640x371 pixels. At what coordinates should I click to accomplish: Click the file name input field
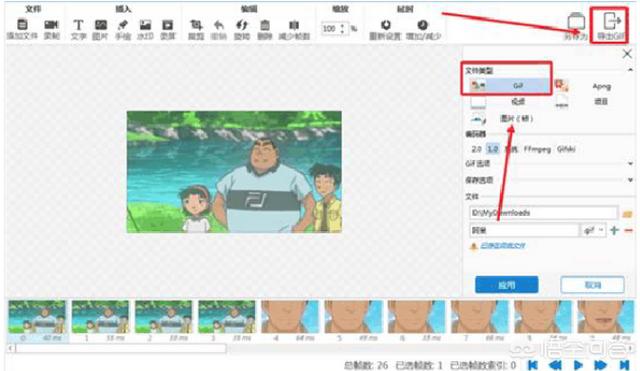pyautogui.click(x=524, y=231)
